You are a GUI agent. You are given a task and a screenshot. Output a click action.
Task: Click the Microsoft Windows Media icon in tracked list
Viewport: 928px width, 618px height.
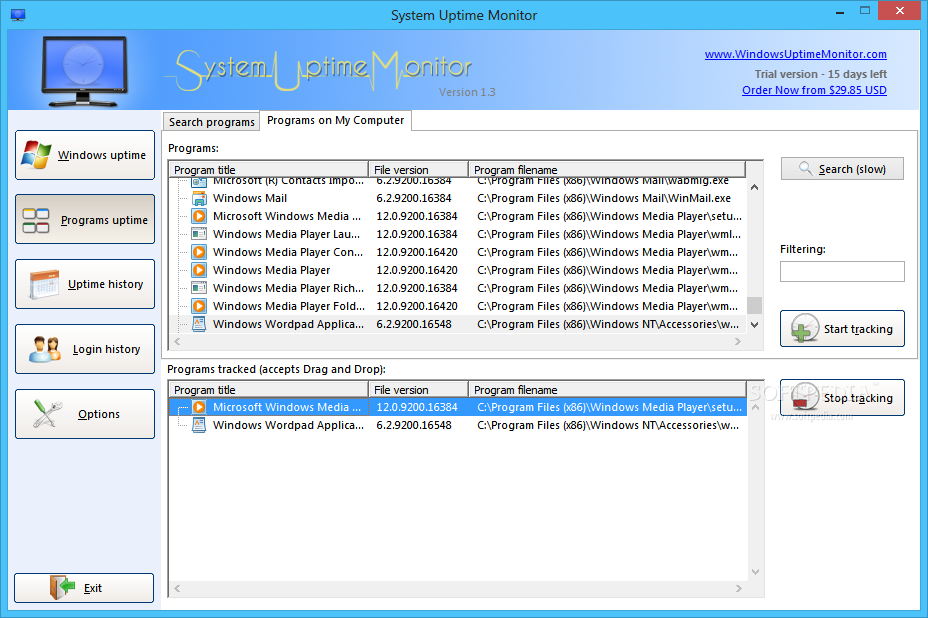199,407
